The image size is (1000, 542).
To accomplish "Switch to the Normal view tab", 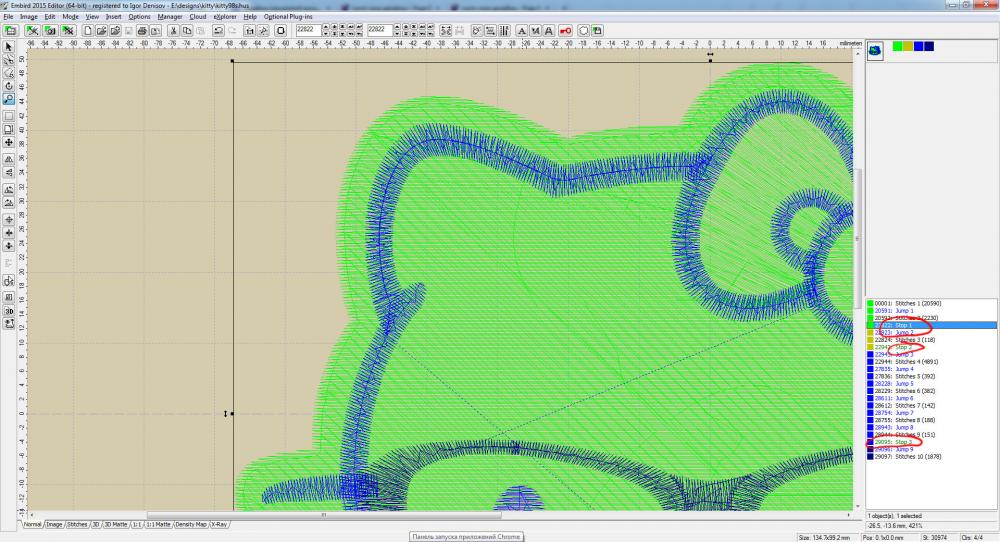I will [x=32, y=524].
